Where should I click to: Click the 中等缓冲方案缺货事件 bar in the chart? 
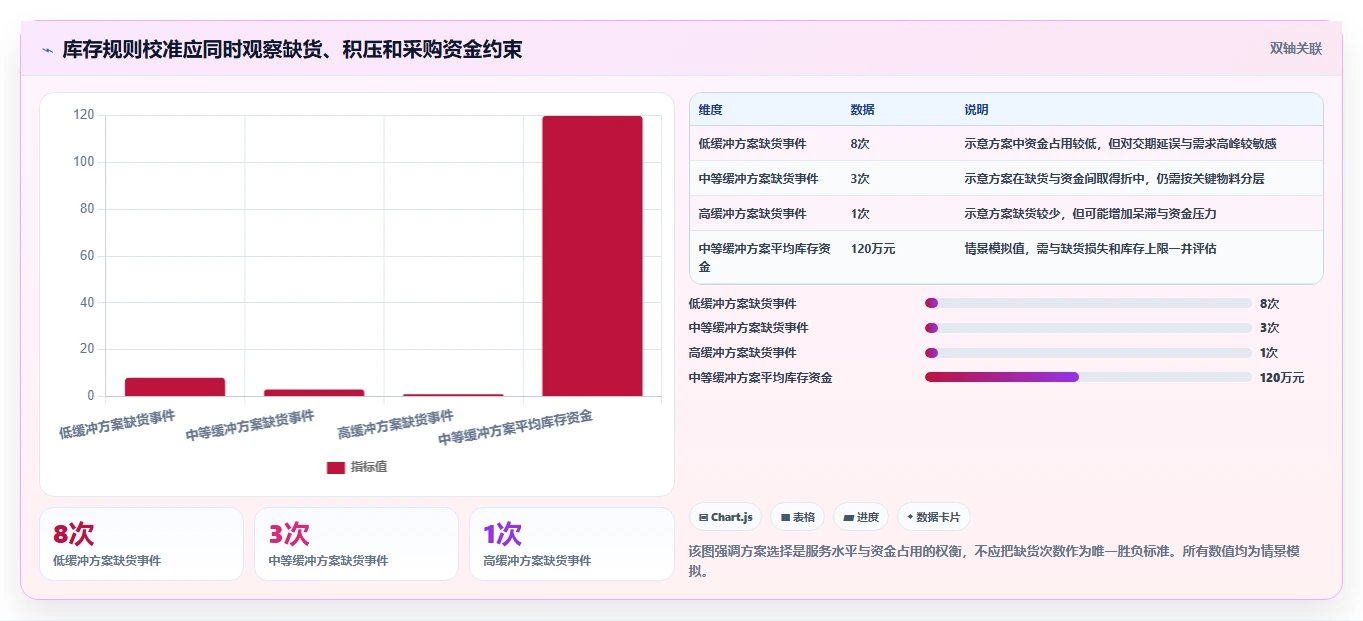[x=314, y=393]
